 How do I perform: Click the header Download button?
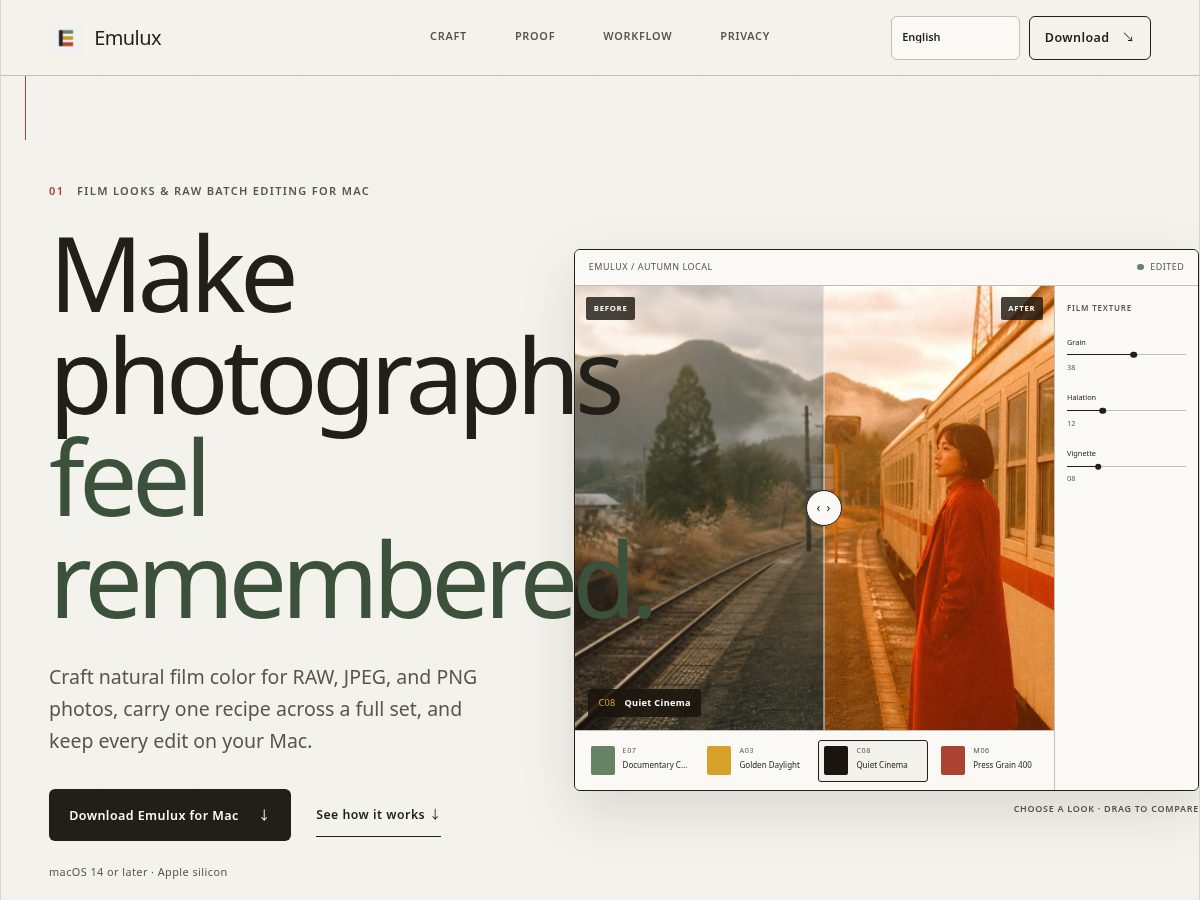coord(1090,38)
